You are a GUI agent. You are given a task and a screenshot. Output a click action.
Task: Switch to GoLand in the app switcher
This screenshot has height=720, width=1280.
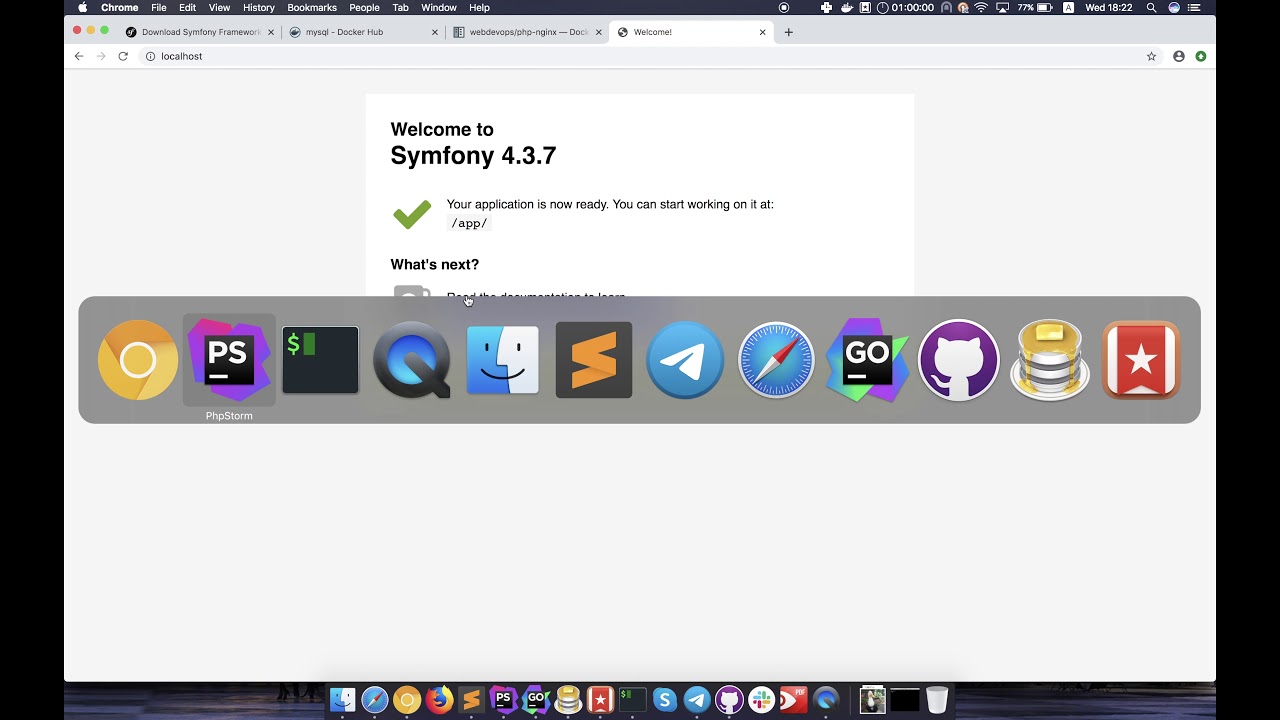[867, 360]
